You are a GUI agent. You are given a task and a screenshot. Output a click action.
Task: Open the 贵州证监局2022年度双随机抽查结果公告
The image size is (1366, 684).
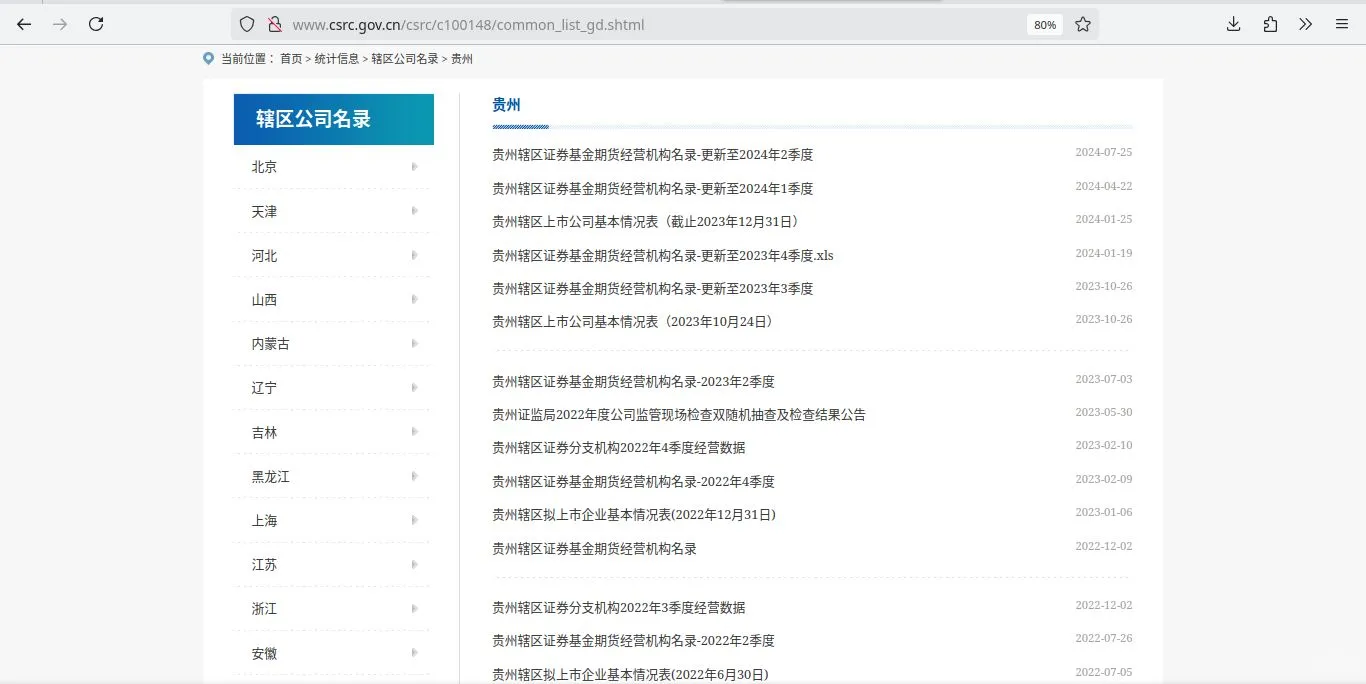pyautogui.click(x=677, y=413)
